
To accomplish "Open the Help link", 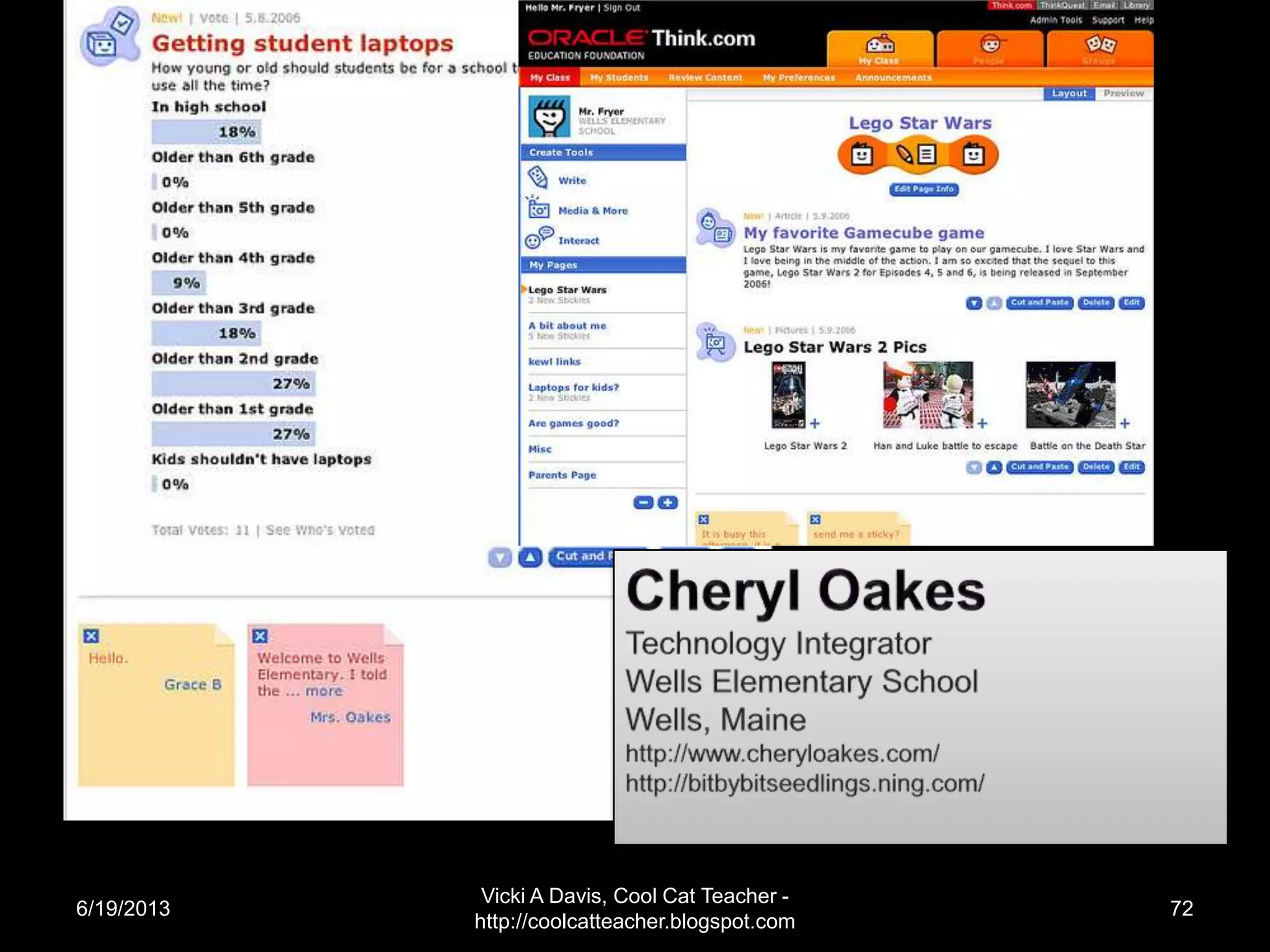I will [x=1144, y=20].
